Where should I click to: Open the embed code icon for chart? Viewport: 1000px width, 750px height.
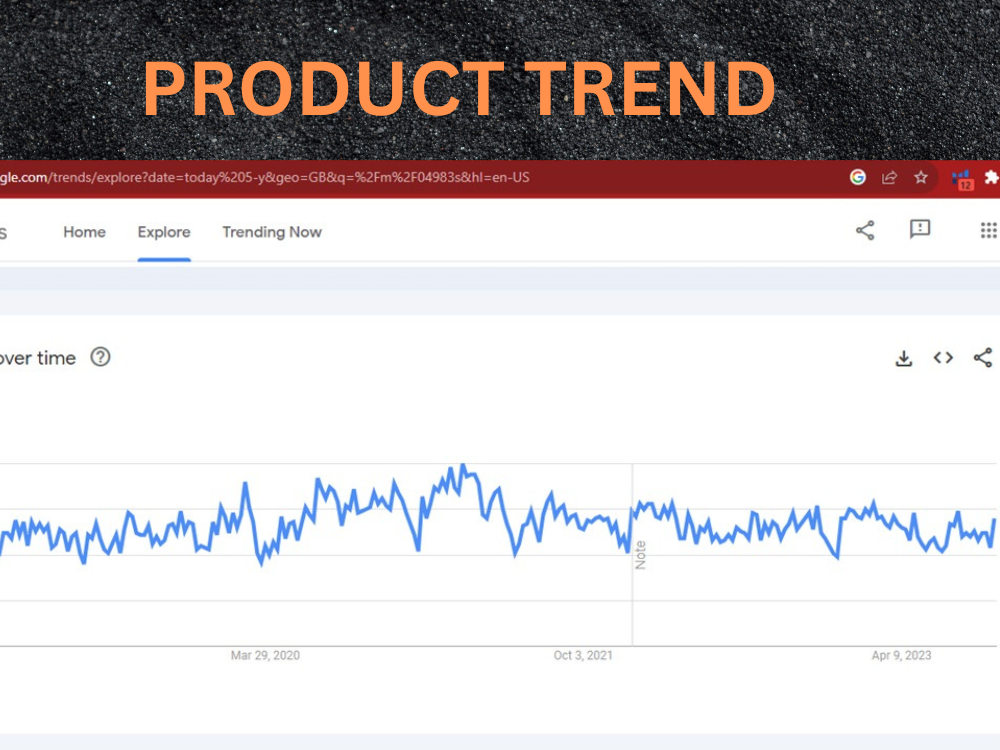pyautogui.click(x=943, y=358)
